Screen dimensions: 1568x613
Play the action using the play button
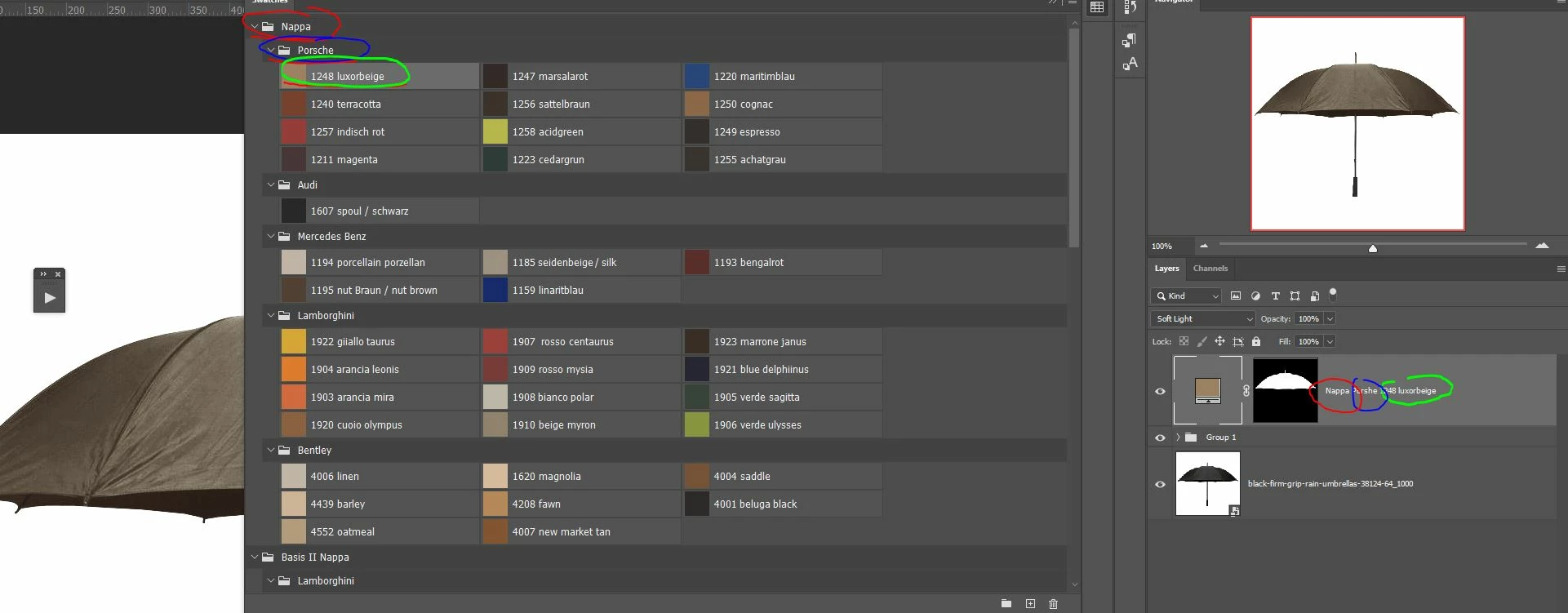pyautogui.click(x=49, y=297)
